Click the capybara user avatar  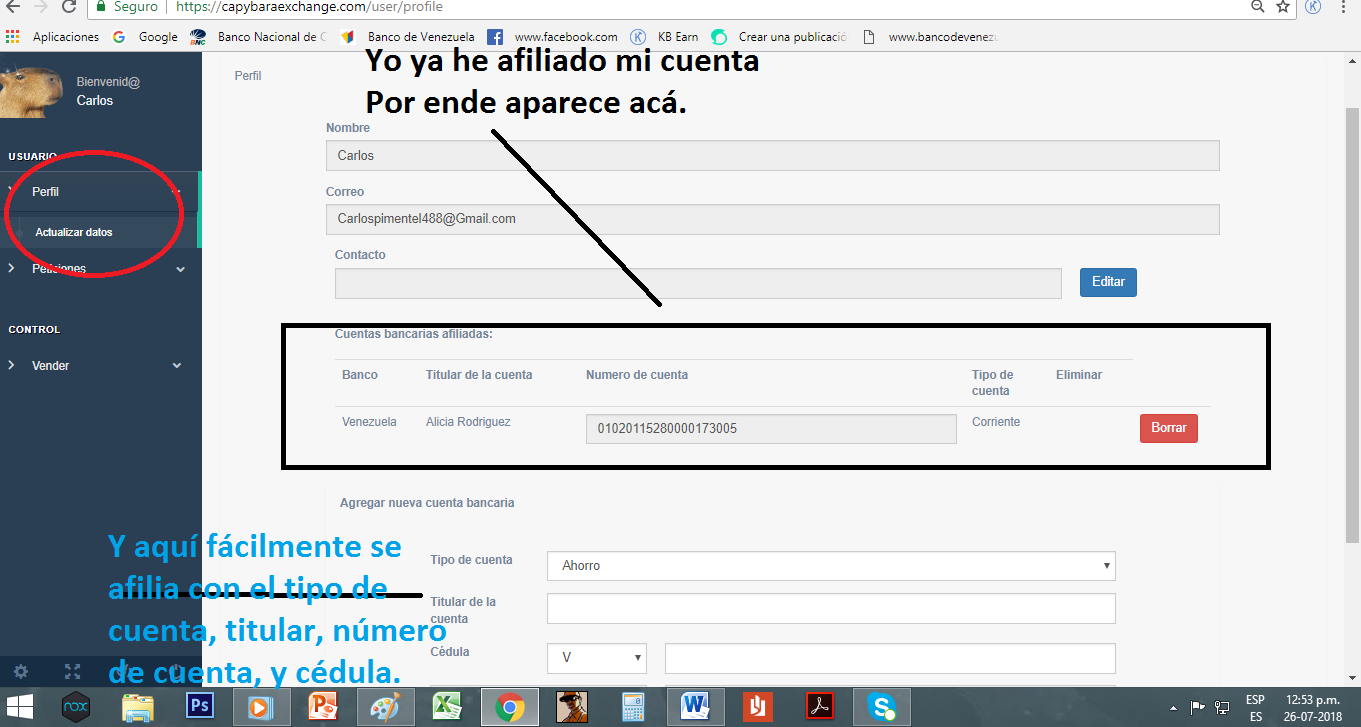coord(31,92)
